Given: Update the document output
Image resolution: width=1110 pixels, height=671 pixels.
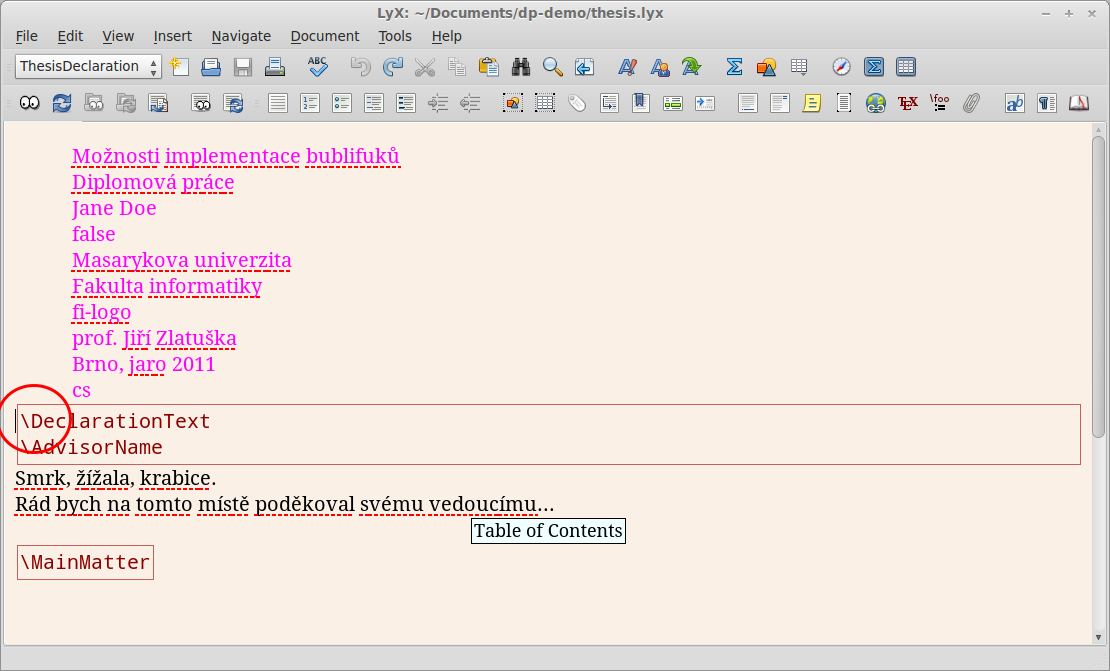Looking at the screenshot, I should (x=62, y=103).
